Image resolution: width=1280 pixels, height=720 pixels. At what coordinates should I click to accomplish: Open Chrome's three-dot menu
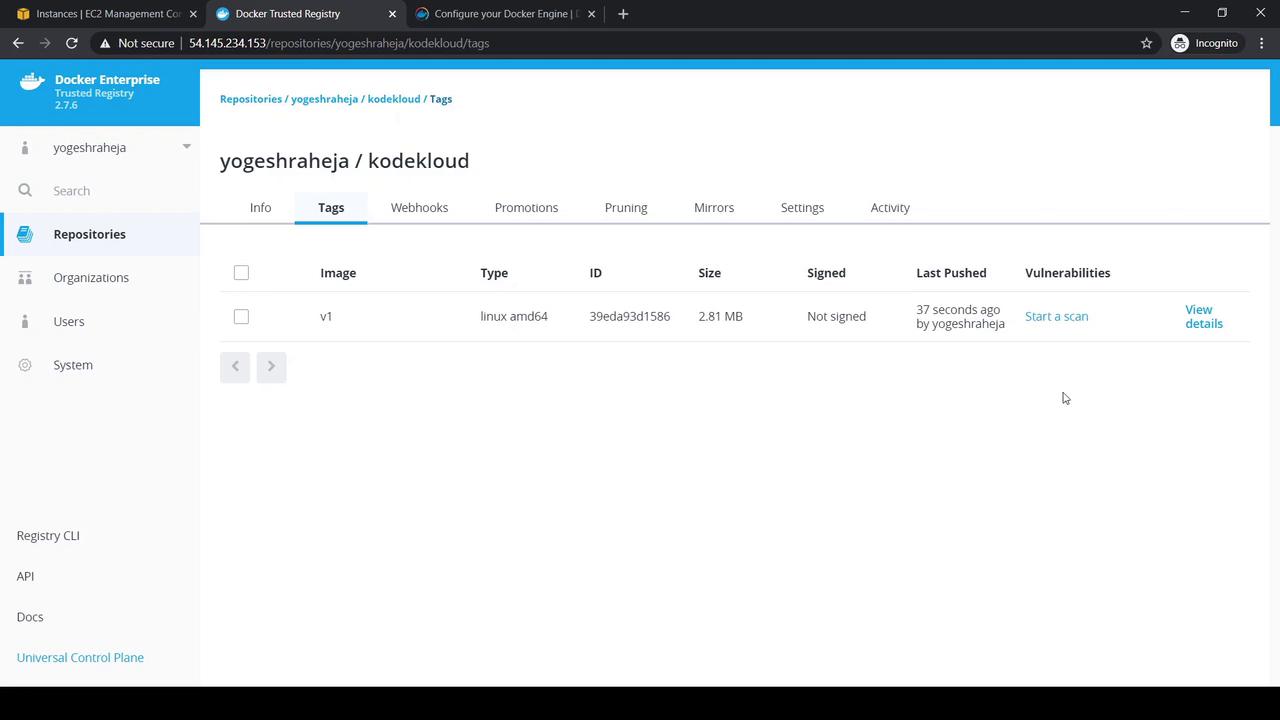(x=1262, y=43)
